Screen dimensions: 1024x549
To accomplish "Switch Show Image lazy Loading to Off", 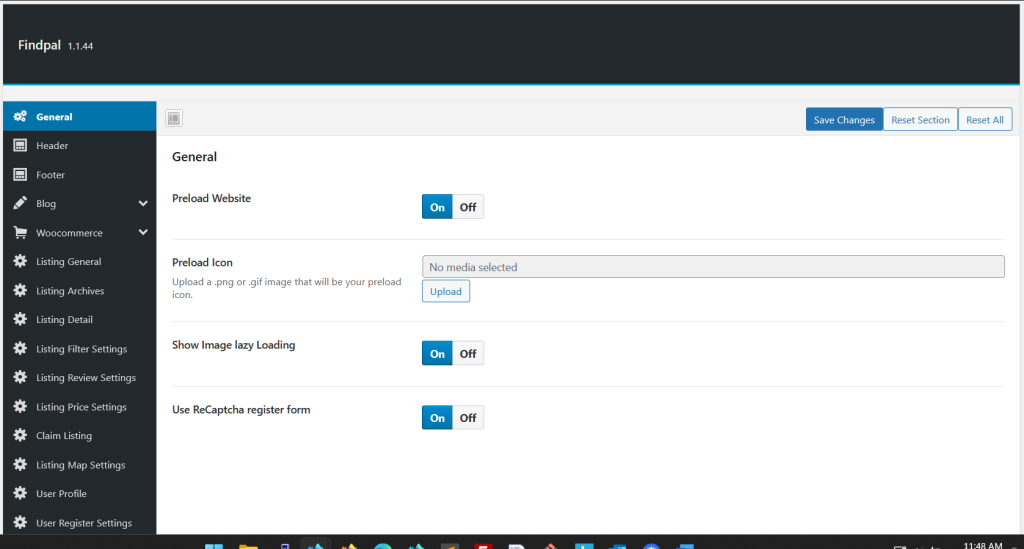I will [468, 353].
